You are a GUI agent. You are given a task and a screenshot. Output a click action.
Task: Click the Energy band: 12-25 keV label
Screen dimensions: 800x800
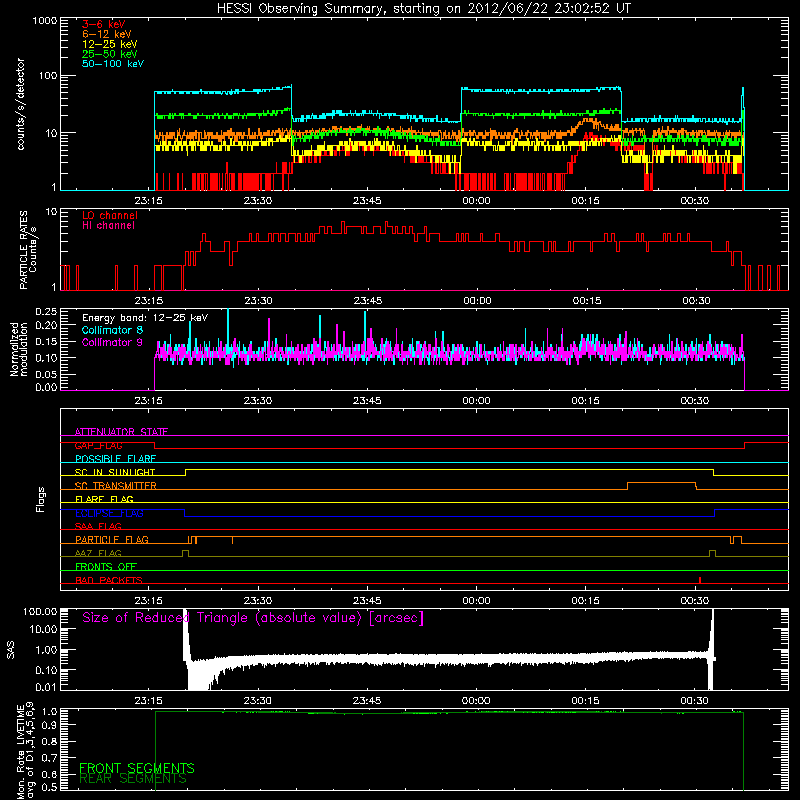click(x=145, y=318)
